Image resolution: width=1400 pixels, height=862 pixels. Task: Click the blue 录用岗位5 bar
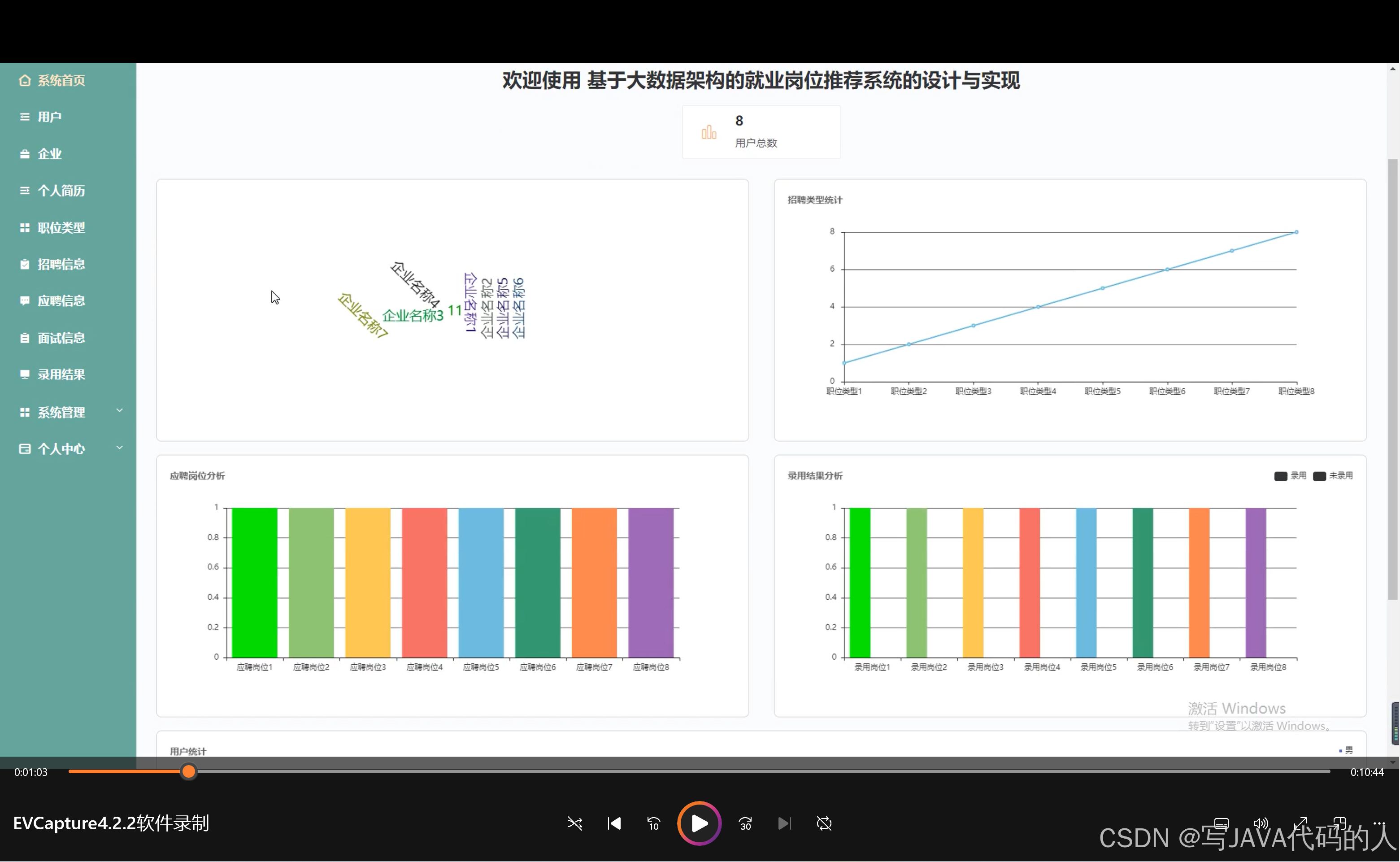(1086, 582)
